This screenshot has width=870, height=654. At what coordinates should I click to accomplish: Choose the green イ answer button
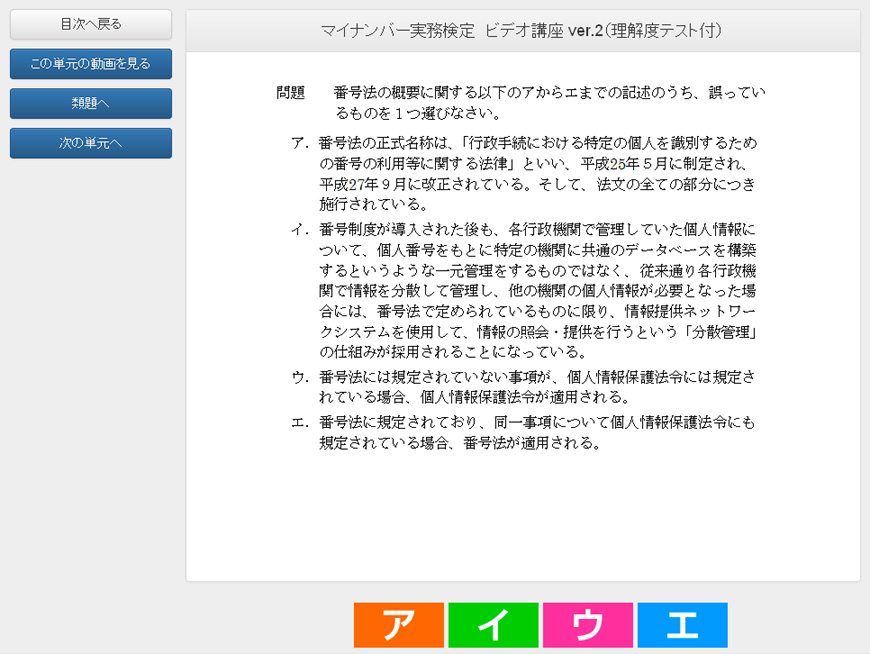point(493,625)
